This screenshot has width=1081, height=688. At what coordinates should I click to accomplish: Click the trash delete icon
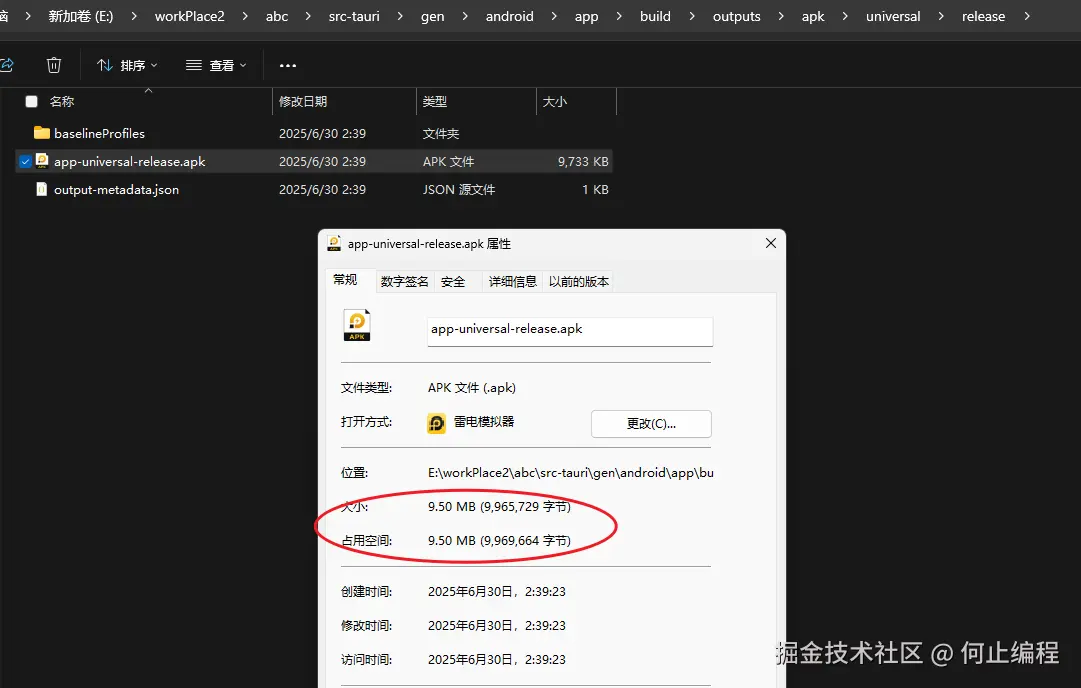point(54,65)
